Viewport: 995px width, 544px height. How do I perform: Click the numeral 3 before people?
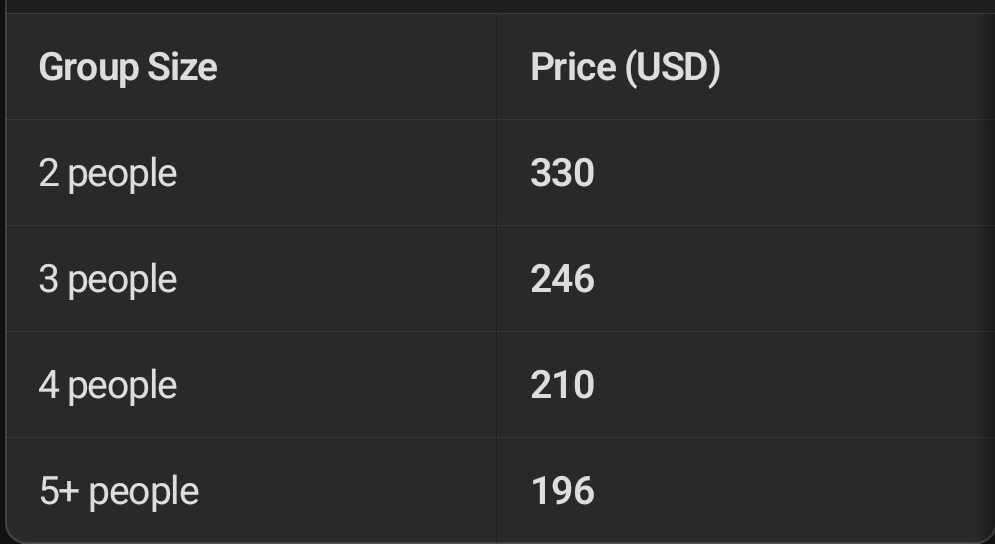click(49, 279)
